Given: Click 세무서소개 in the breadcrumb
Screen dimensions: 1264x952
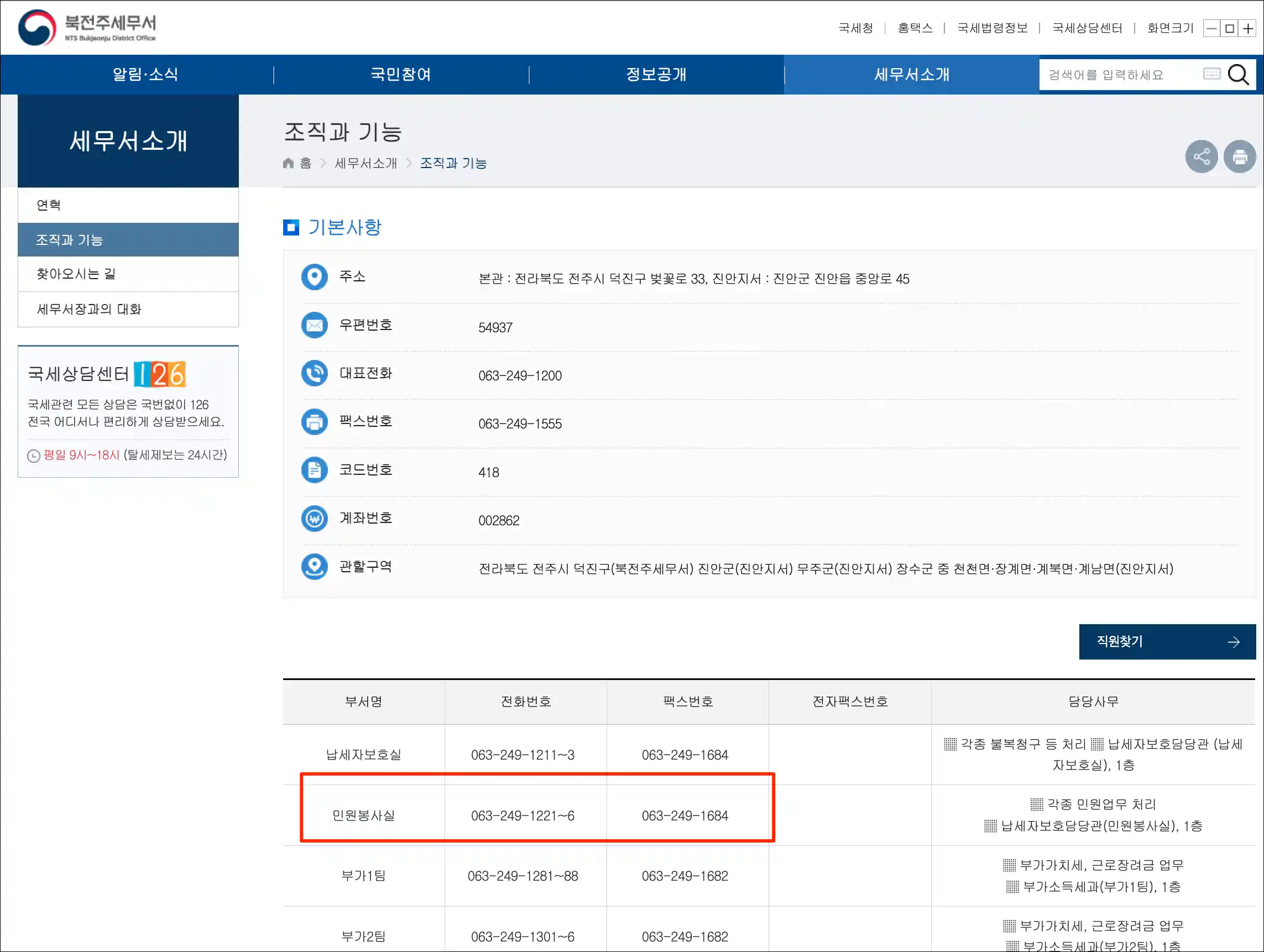Looking at the screenshot, I should coord(365,164).
